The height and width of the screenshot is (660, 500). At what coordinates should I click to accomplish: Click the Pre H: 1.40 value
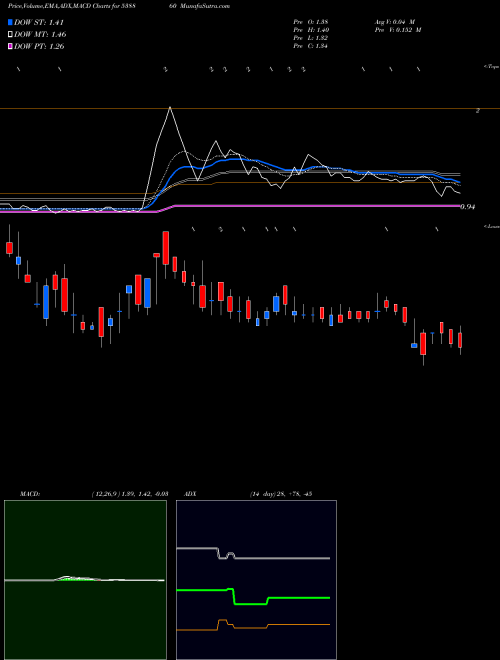tap(311, 30)
